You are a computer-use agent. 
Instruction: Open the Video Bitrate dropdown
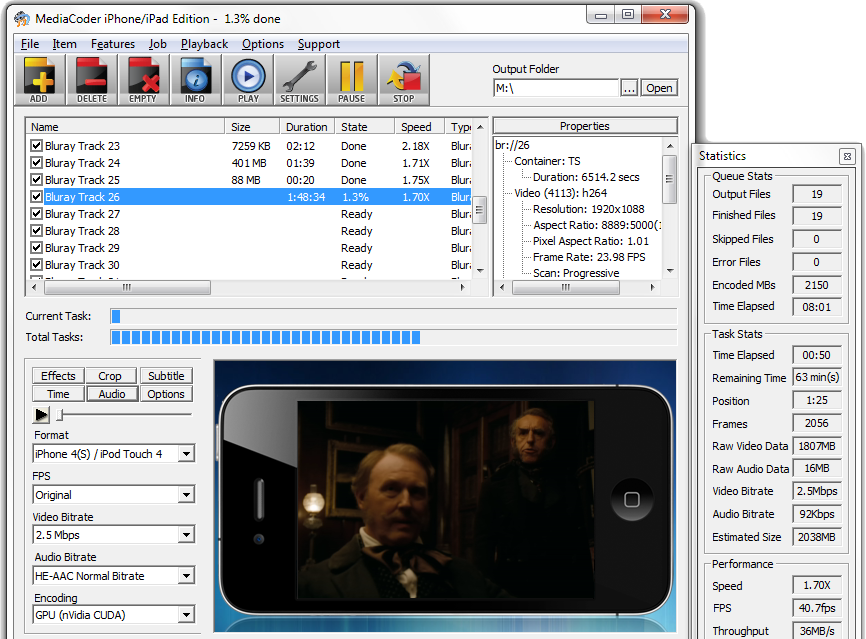pyautogui.click(x=187, y=535)
